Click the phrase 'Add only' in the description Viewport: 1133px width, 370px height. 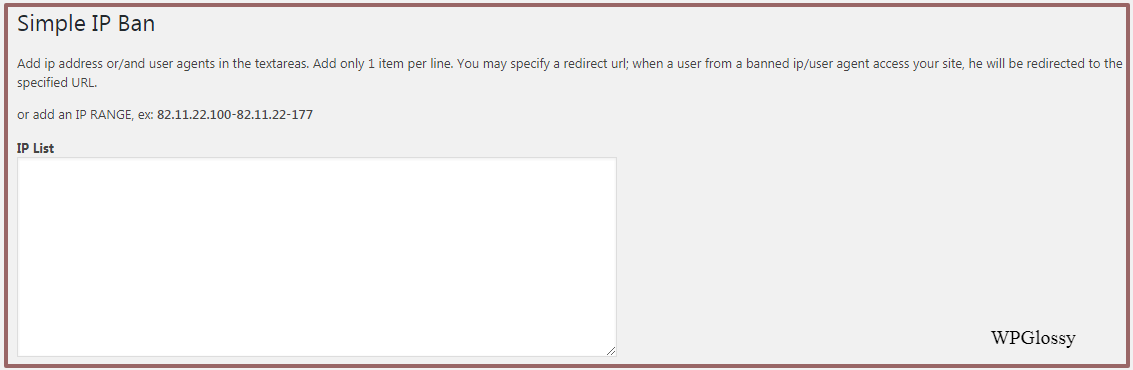(x=339, y=63)
